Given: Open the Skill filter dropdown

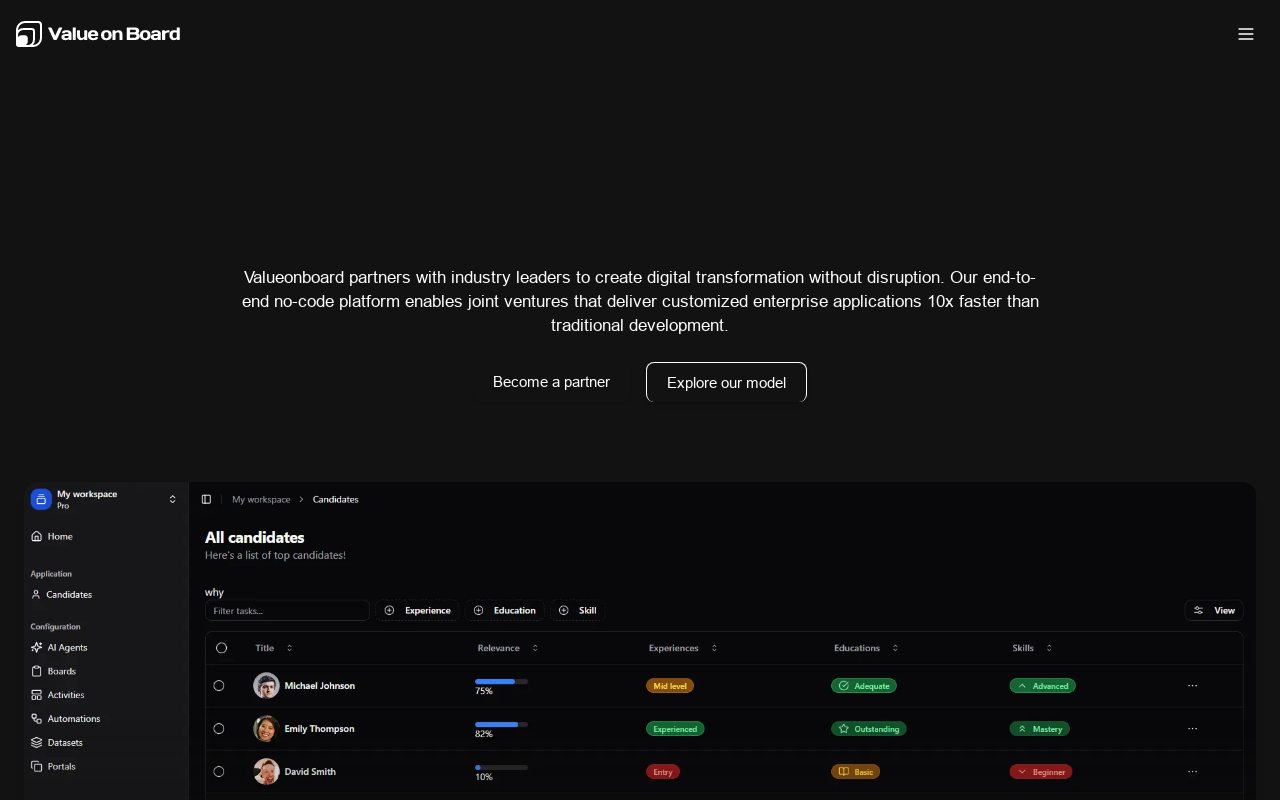Looking at the screenshot, I should 577,610.
